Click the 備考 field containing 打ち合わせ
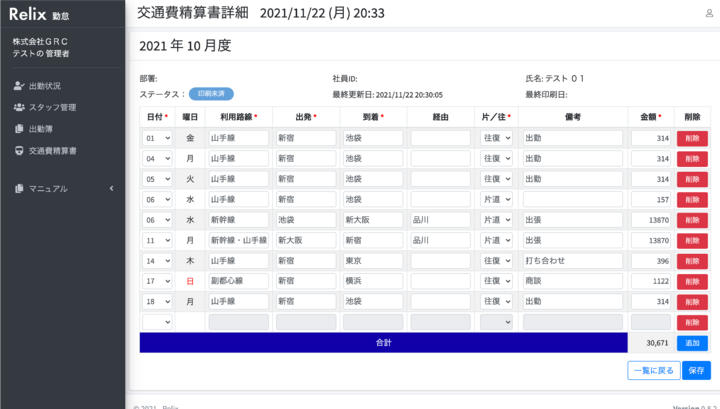Image resolution: width=720 pixels, height=409 pixels. [572, 261]
